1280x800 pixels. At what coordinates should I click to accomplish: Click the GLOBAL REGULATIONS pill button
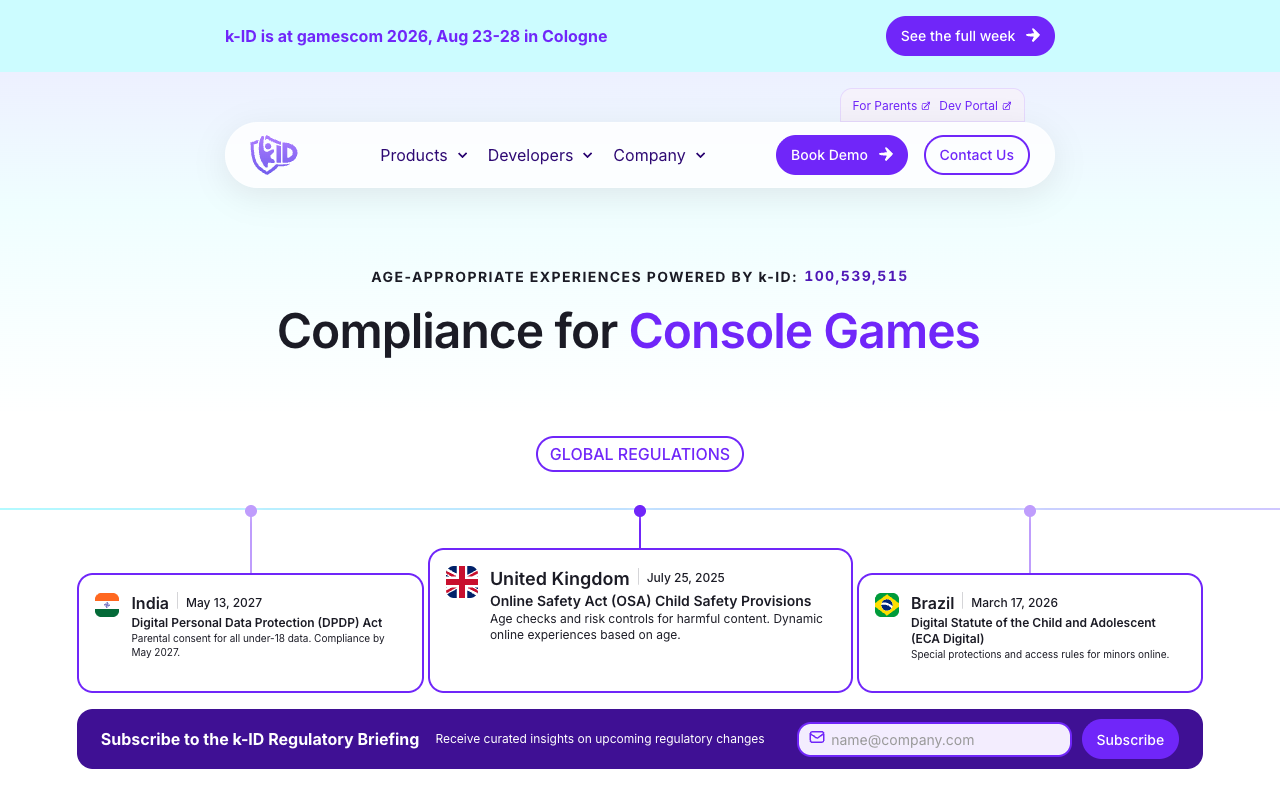640,454
